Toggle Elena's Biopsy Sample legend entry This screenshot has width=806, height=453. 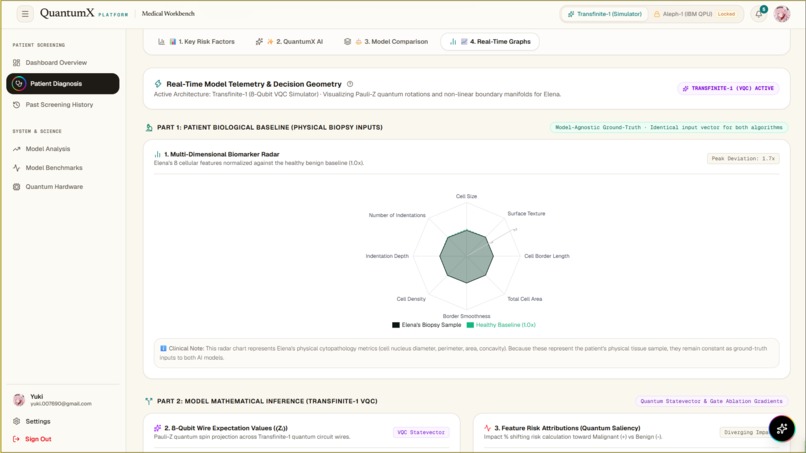coord(427,325)
